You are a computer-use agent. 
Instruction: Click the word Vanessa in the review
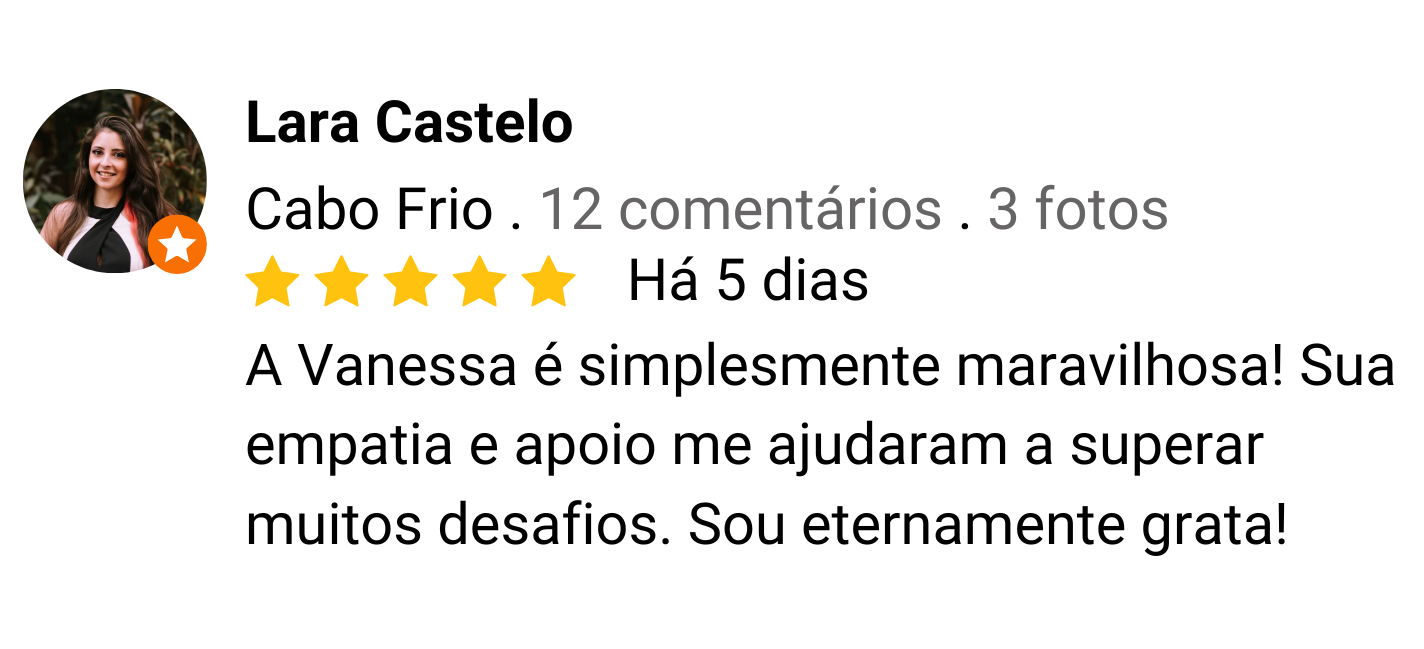pyautogui.click(x=408, y=367)
